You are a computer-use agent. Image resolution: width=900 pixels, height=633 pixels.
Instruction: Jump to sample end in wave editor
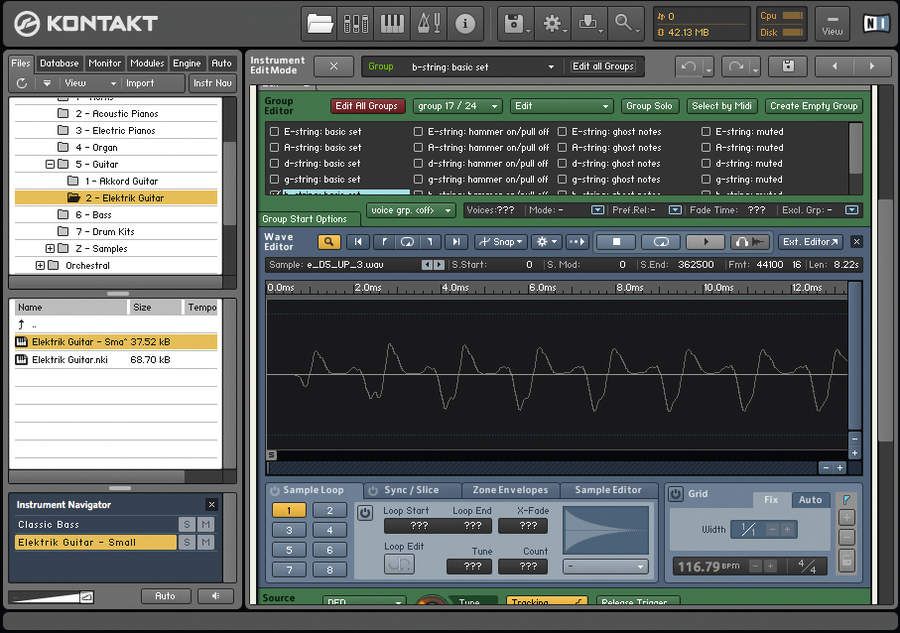(x=456, y=242)
